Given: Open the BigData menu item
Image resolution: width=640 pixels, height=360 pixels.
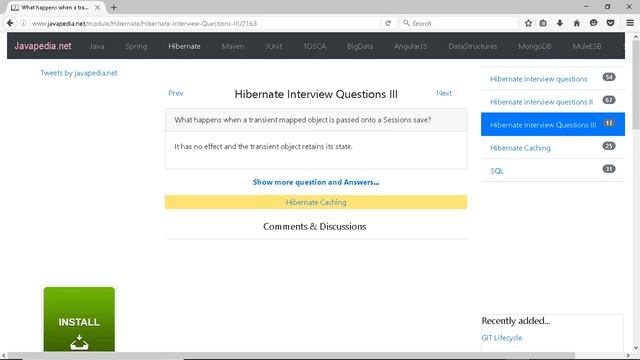Looking at the screenshot, I should coord(360,46).
